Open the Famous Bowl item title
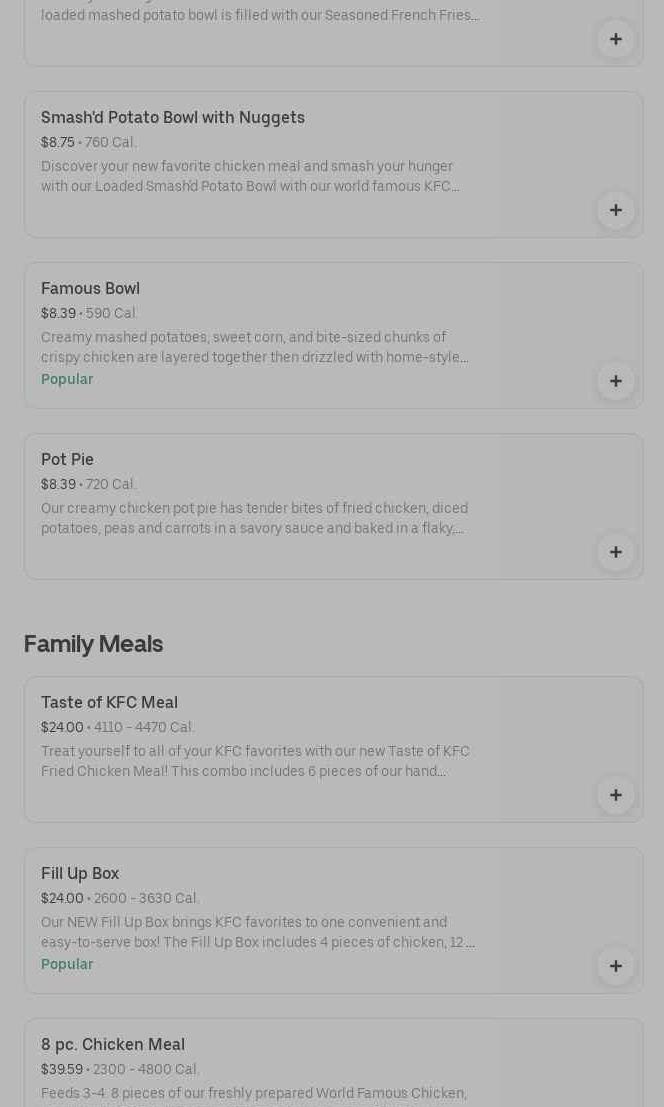 (x=90, y=288)
